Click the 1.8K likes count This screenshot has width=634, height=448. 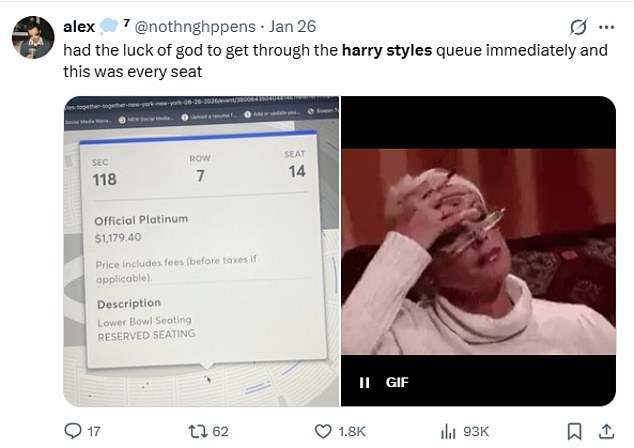coord(352,431)
